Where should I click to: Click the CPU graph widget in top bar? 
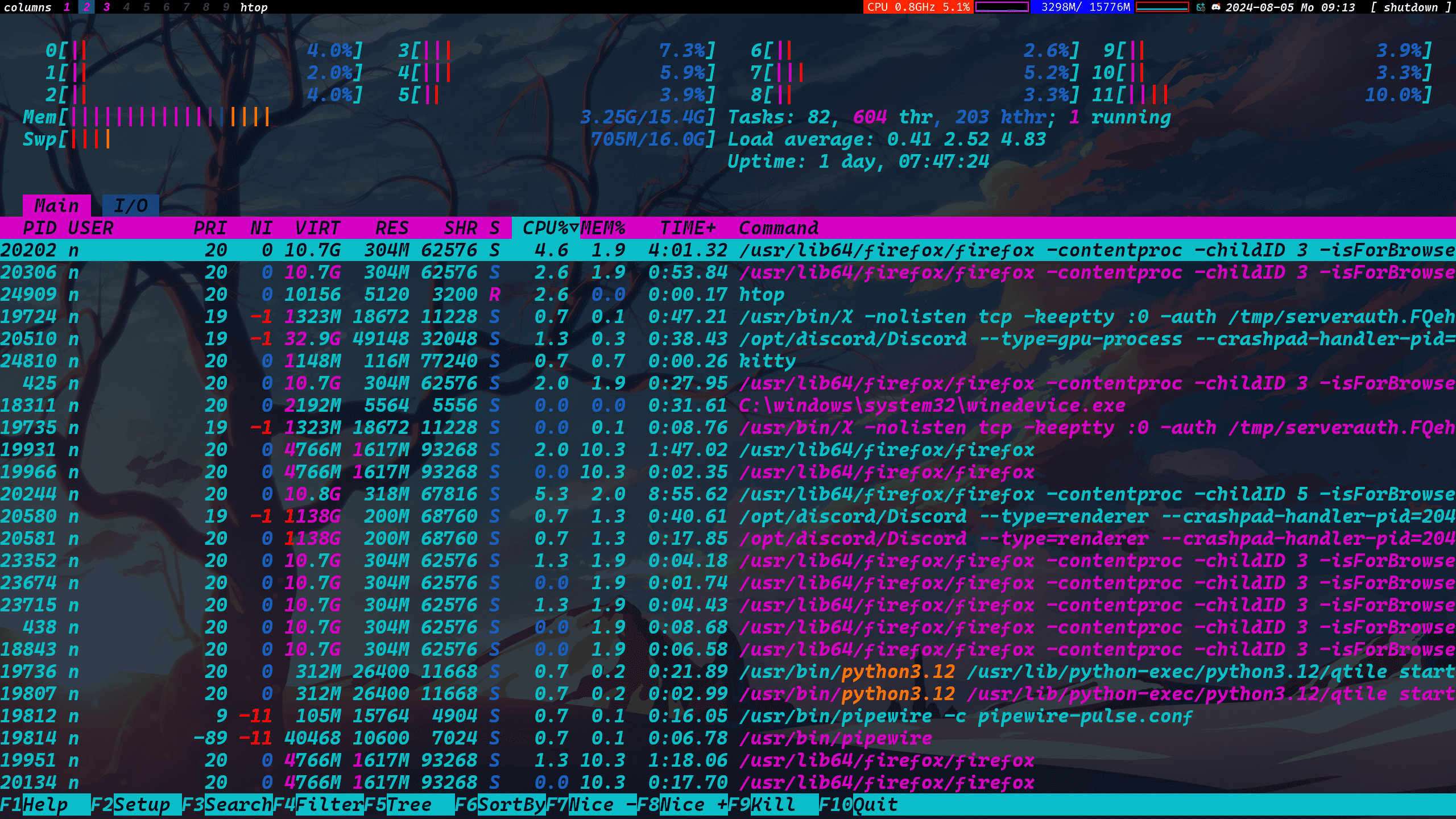point(1002,7)
